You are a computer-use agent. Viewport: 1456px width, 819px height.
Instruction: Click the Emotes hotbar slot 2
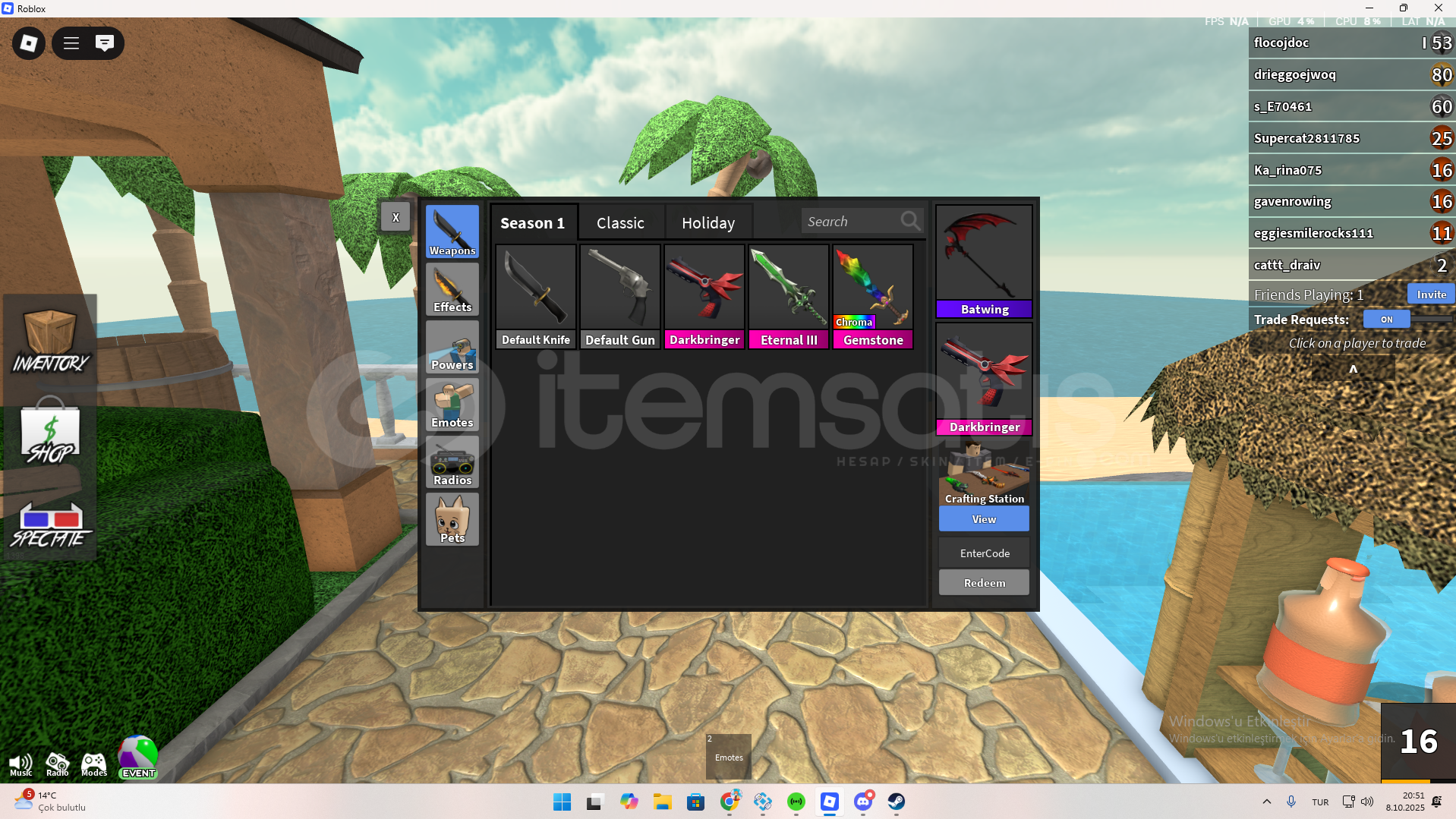click(x=729, y=756)
